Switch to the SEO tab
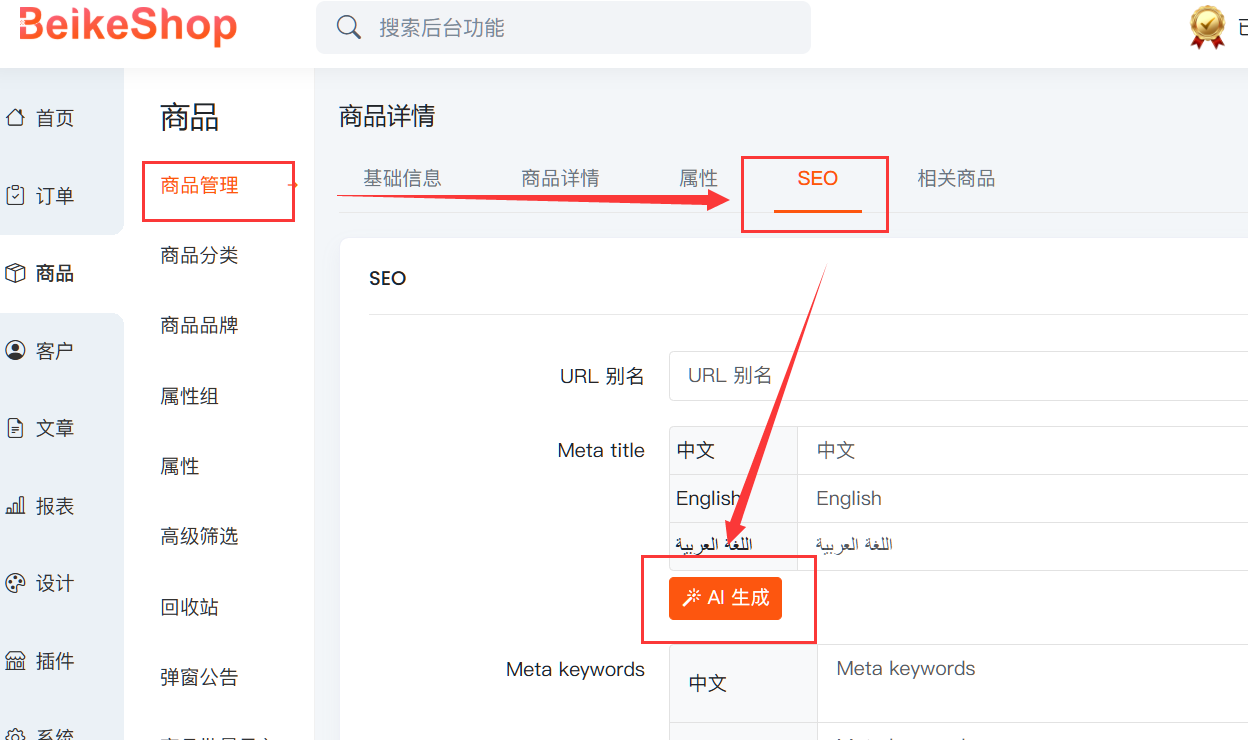Screen dimensions: 1248x740 [x=817, y=179]
